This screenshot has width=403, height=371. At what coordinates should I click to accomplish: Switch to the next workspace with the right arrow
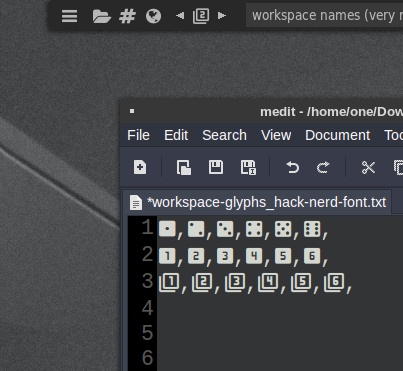[222, 16]
